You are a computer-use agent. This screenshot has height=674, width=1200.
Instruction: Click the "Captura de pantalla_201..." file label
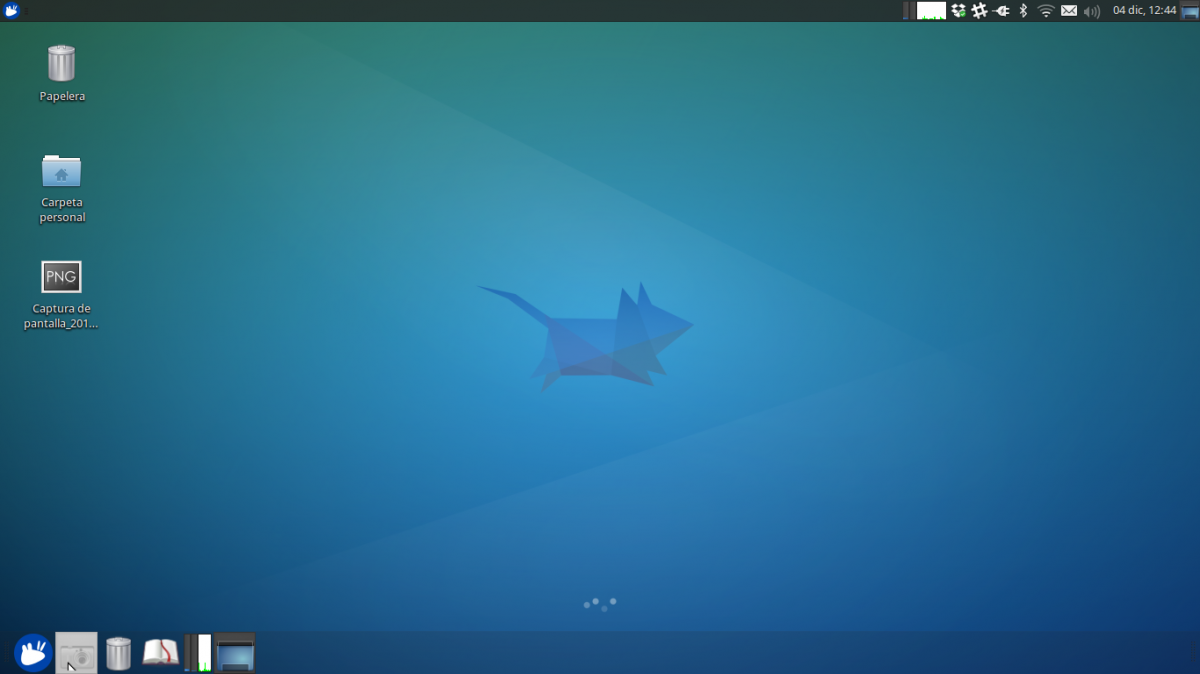(x=61, y=316)
